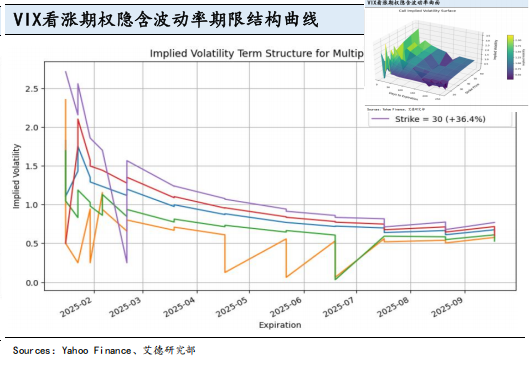This screenshot has width=529, height=369.
Task: Click the purple line swatch in legend
Action: [380, 119]
